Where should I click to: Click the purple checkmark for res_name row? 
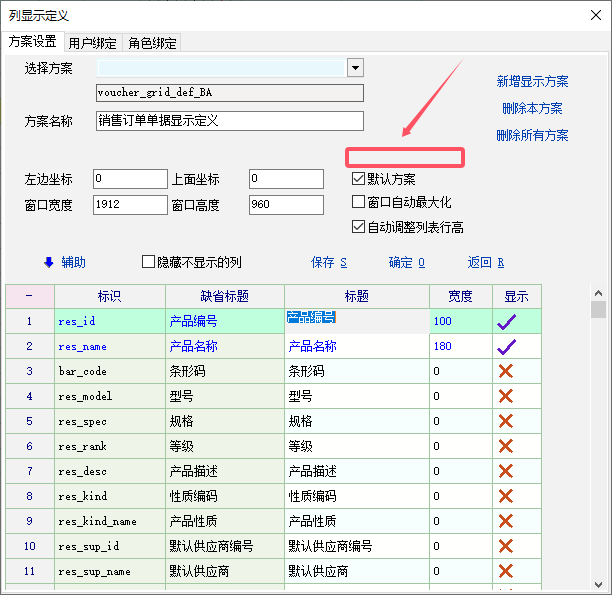pos(506,346)
